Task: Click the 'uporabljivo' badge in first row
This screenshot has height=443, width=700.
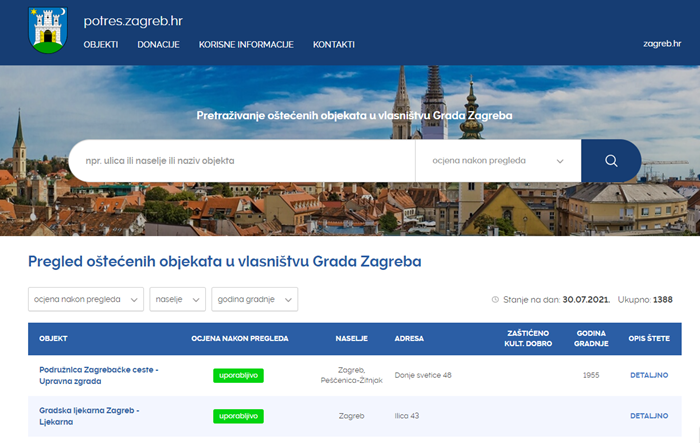Action: pos(238,375)
